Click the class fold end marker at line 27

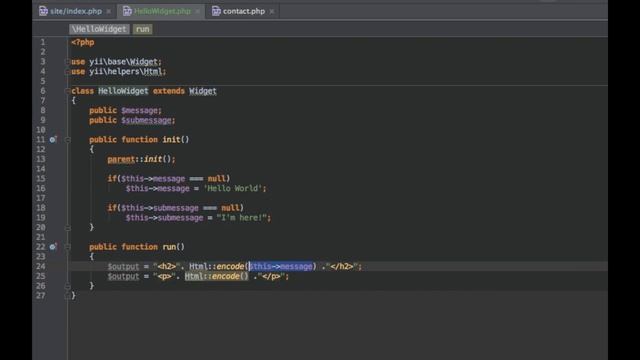(x=67, y=296)
